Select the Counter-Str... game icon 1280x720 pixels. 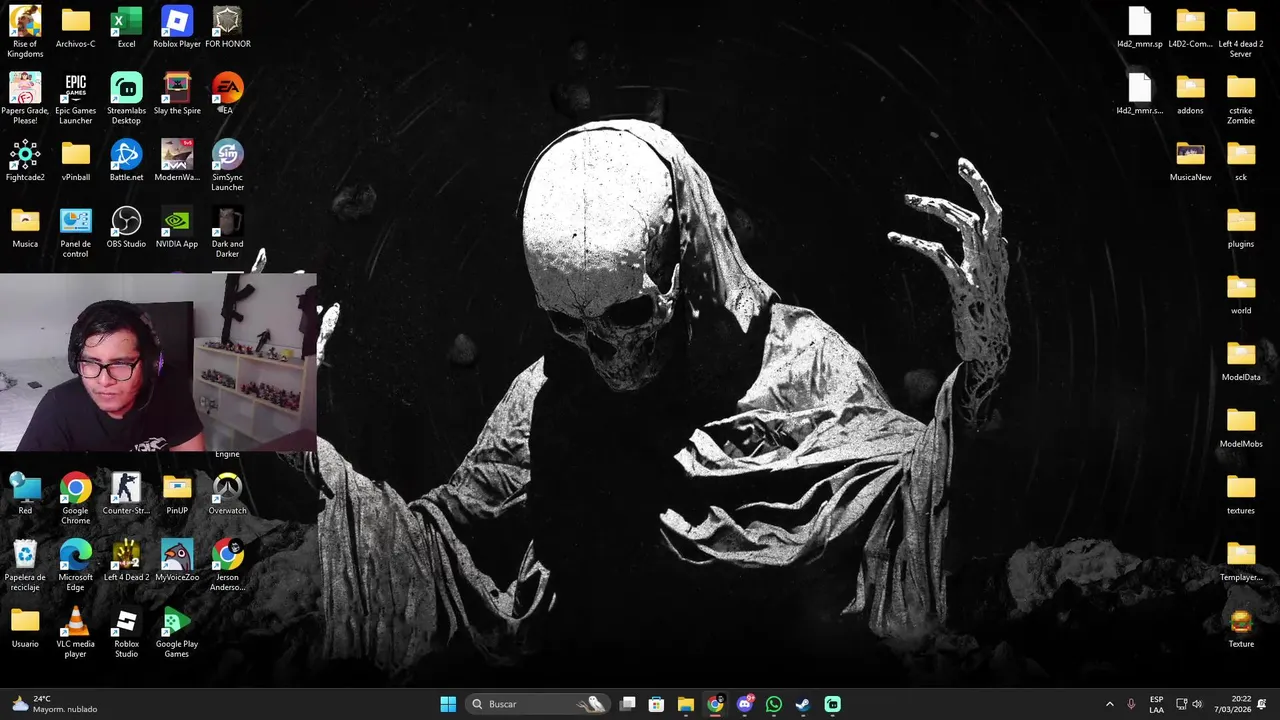point(126,494)
